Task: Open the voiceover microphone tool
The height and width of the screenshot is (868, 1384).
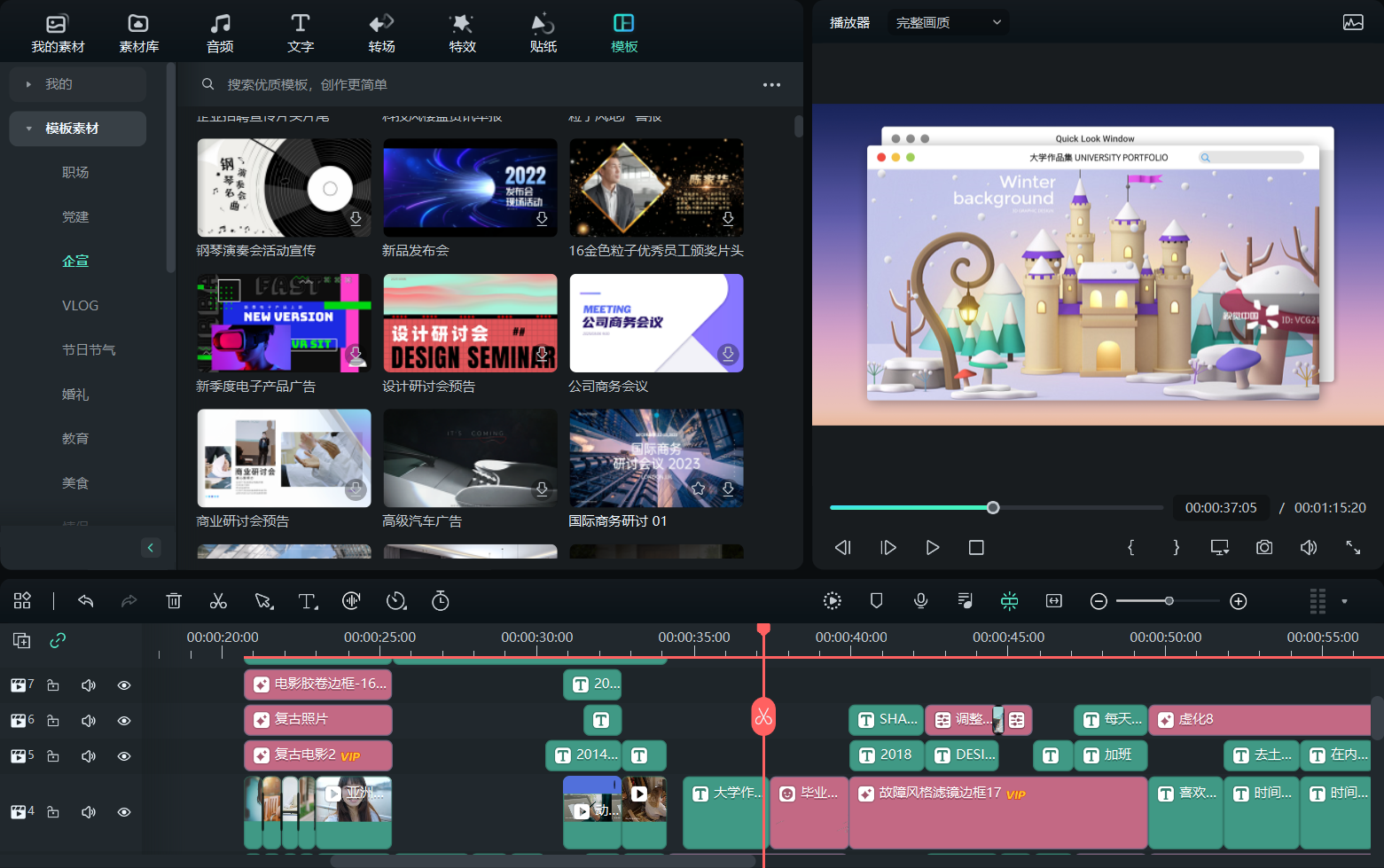Action: tap(921, 601)
